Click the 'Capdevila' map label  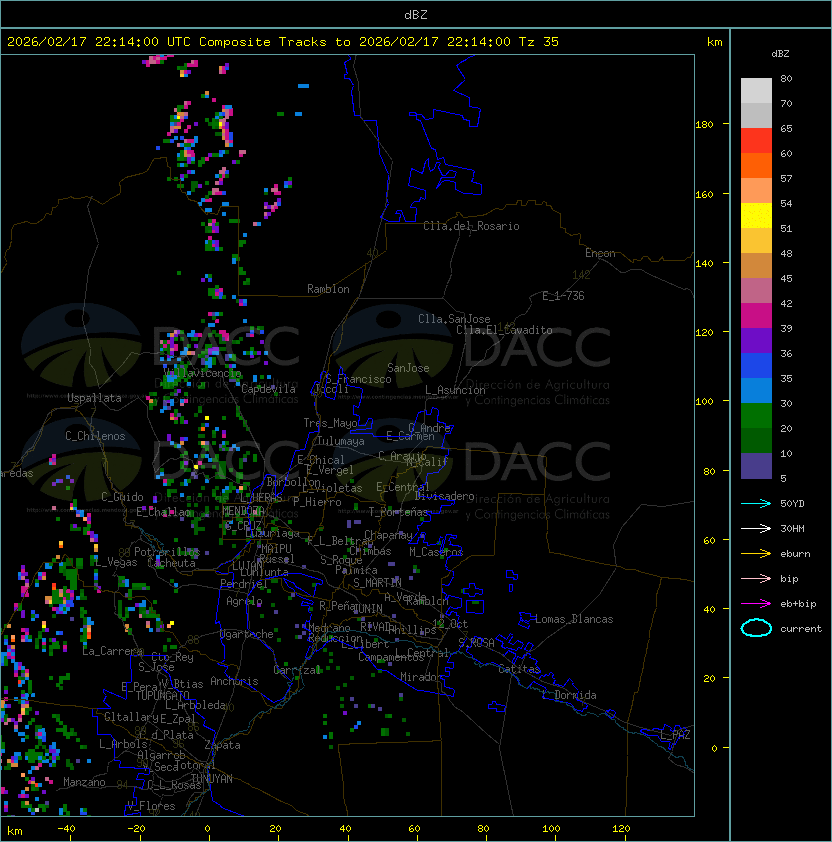click(268, 389)
